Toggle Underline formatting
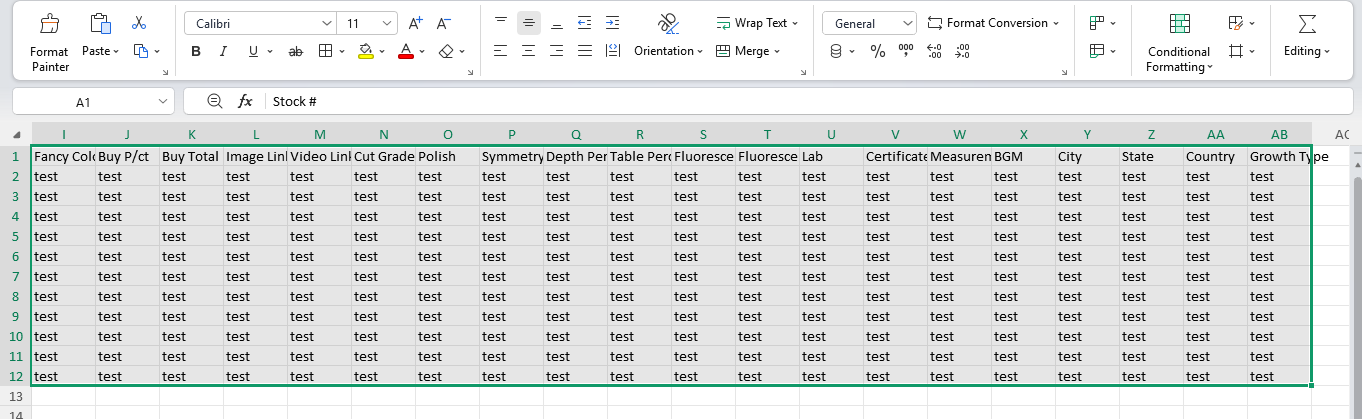The height and width of the screenshot is (419, 1362). click(253, 51)
